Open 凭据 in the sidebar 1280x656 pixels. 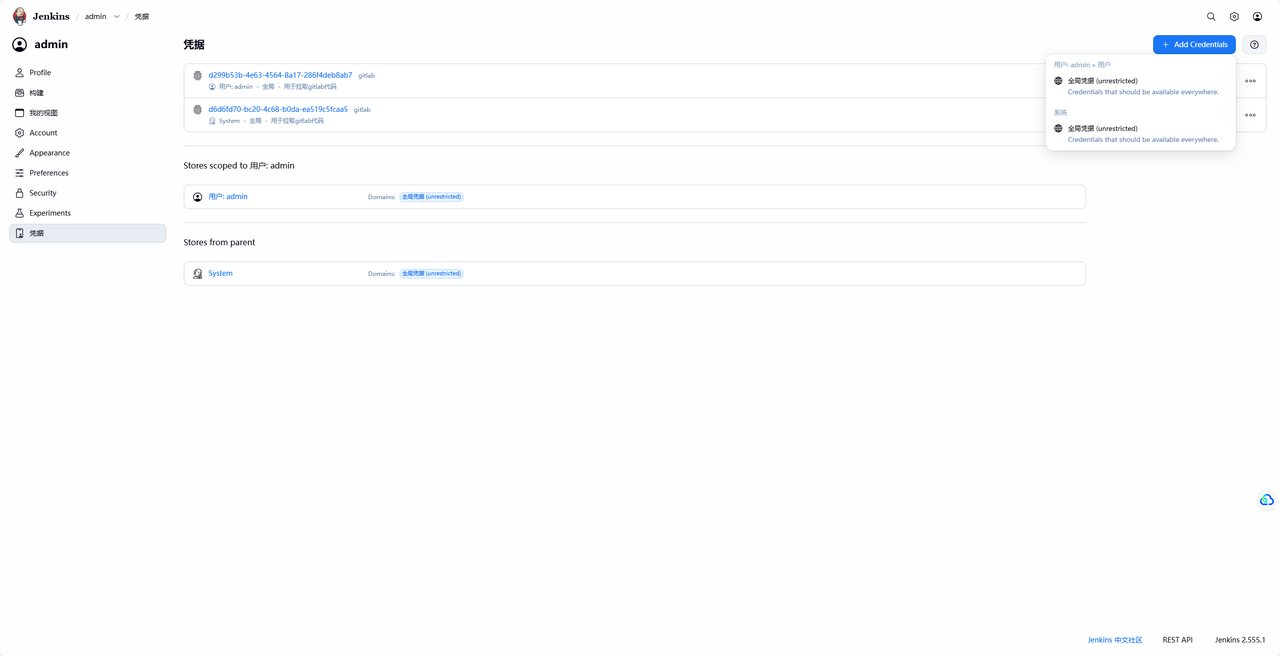(88, 233)
